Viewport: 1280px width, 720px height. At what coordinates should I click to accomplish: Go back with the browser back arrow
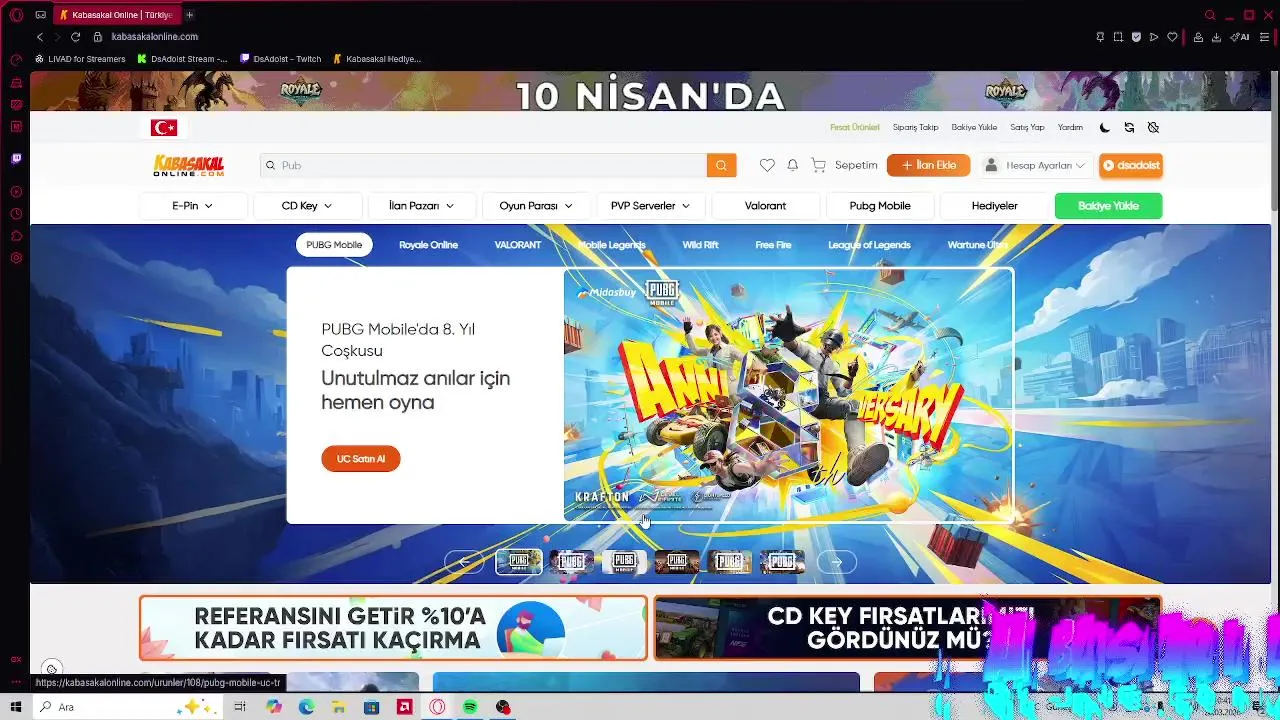pyautogui.click(x=40, y=36)
